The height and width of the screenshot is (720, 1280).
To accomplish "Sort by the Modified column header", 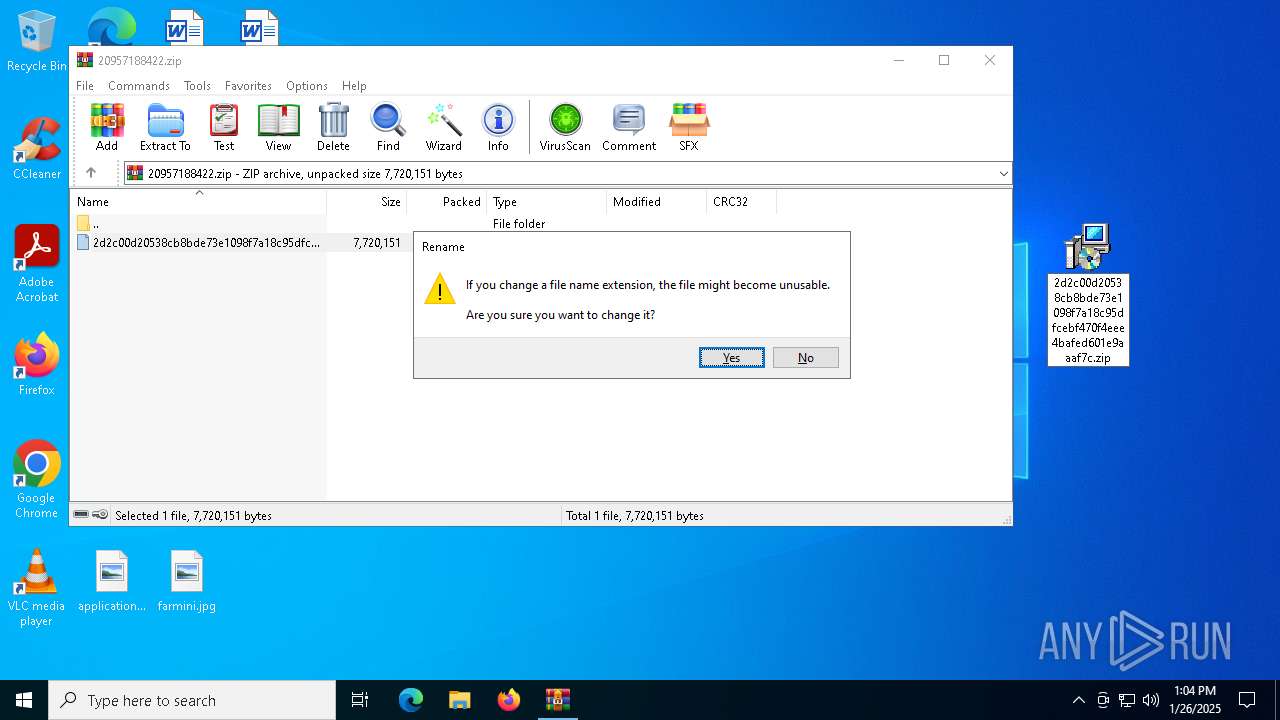I will point(656,202).
